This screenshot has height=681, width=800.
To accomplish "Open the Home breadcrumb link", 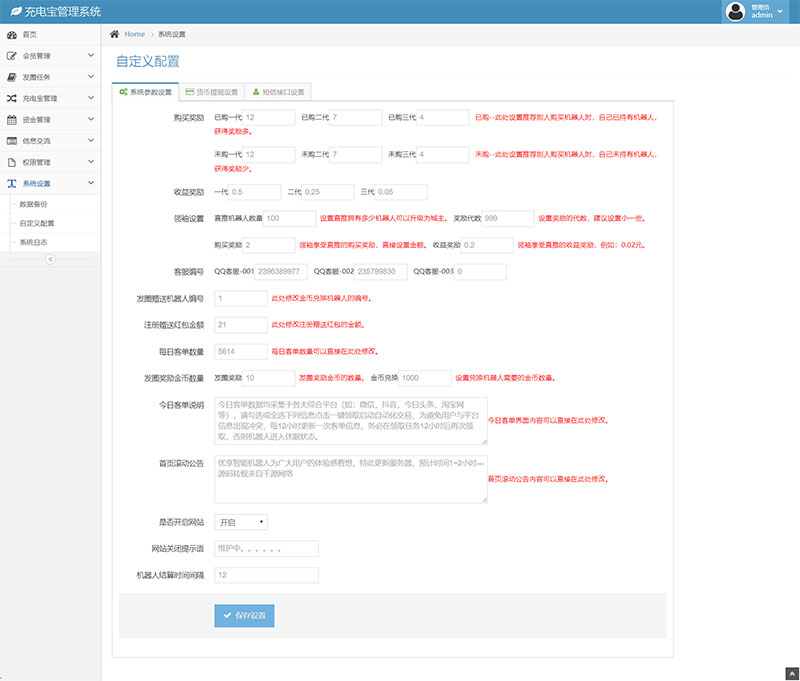I will (x=134, y=34).
